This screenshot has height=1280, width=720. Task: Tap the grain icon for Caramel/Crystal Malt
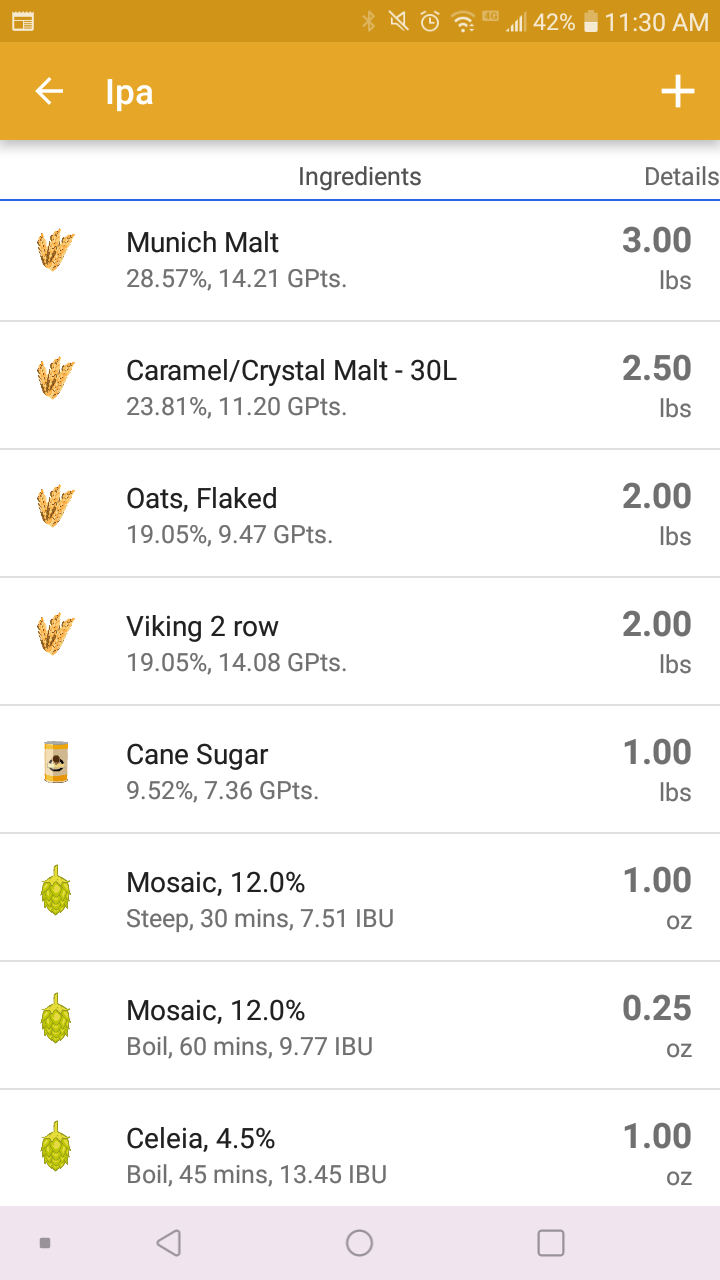(x=55, y=378)
